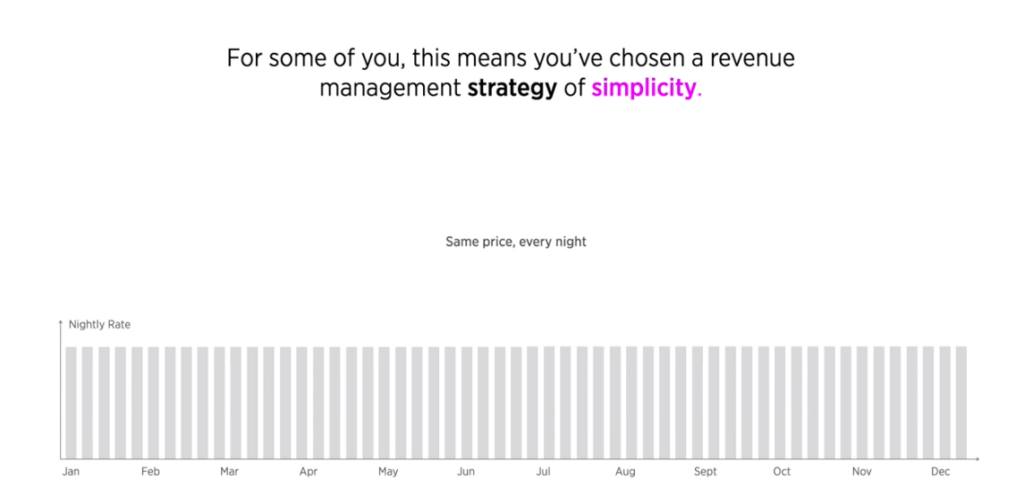
Task: Select the May month label
Action: (388, 471)
